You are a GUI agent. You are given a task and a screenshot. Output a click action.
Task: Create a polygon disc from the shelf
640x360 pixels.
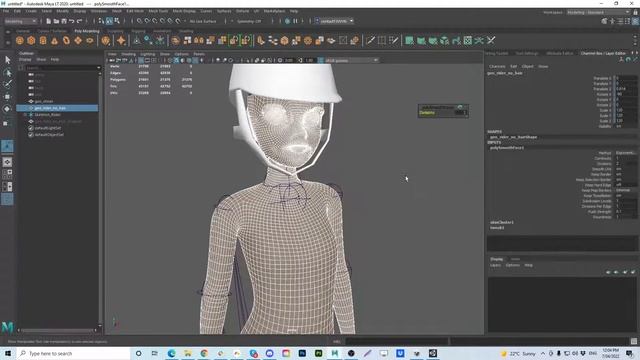click(x=90, y=40)
